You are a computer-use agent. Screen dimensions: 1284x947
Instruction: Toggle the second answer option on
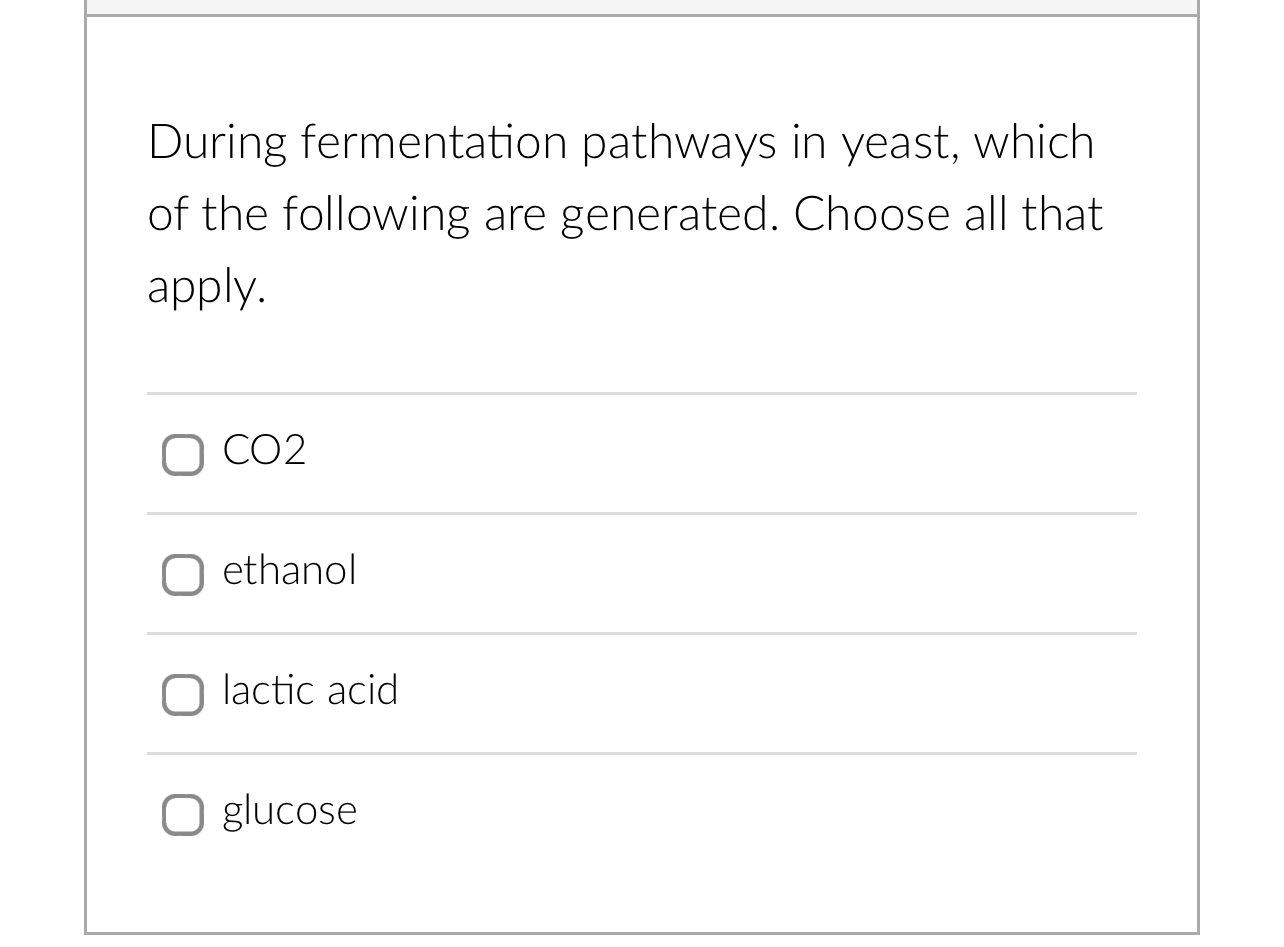(183, 575)
